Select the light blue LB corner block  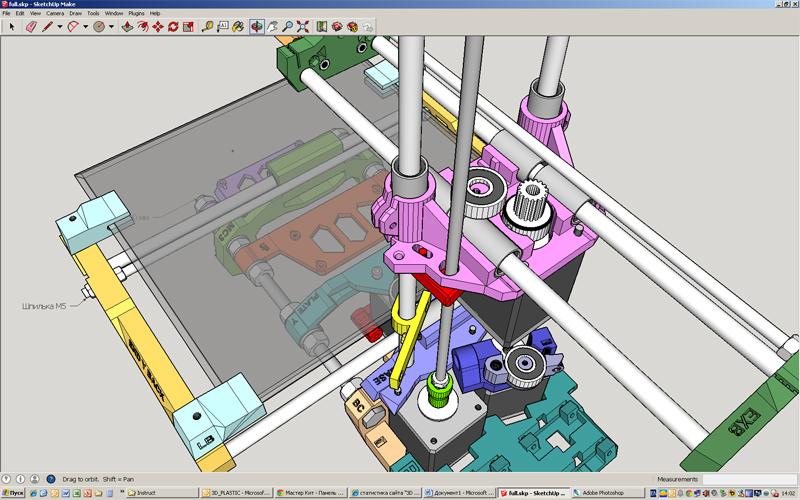point(219,414)
